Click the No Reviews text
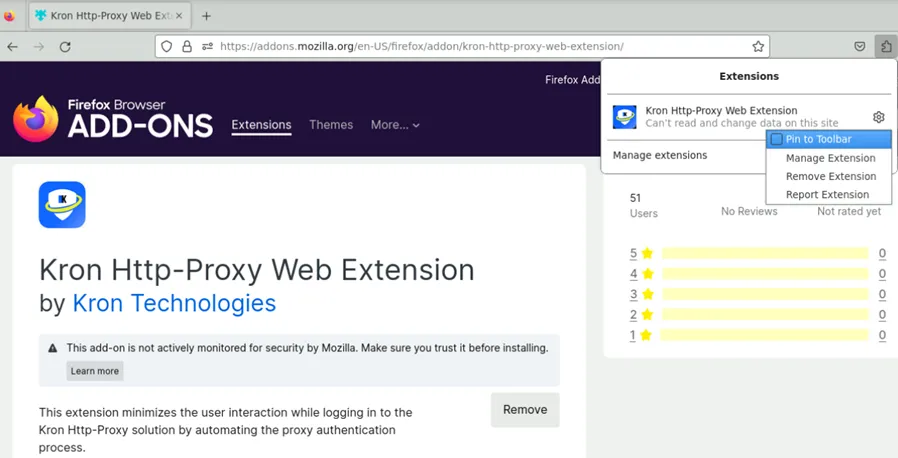The width and height of the screenshot is (898, 458). coord(749,211)
